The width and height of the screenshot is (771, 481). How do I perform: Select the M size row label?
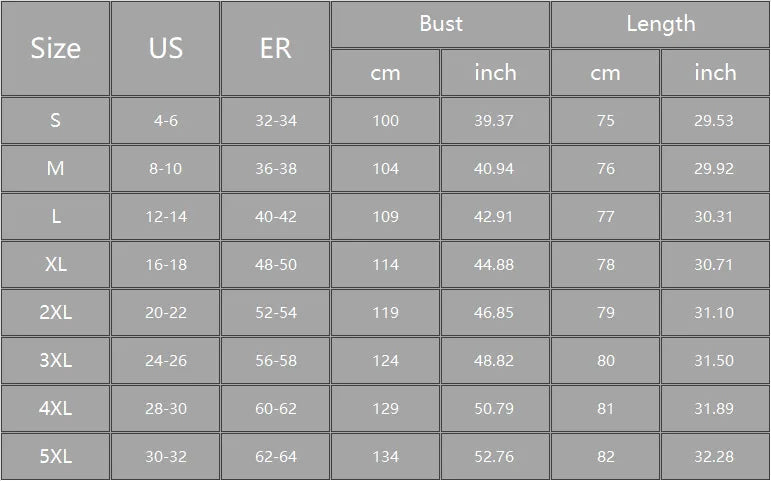[x=56, y=169]
